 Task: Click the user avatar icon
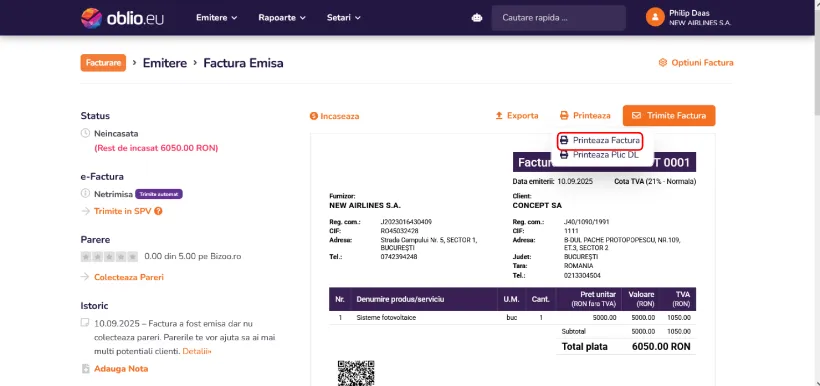[655, 17]
